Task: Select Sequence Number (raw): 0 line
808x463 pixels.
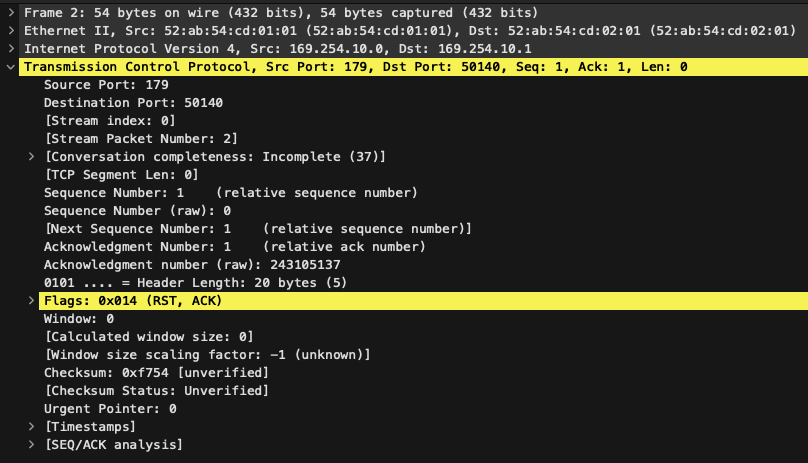Action: tap(137, 211)
